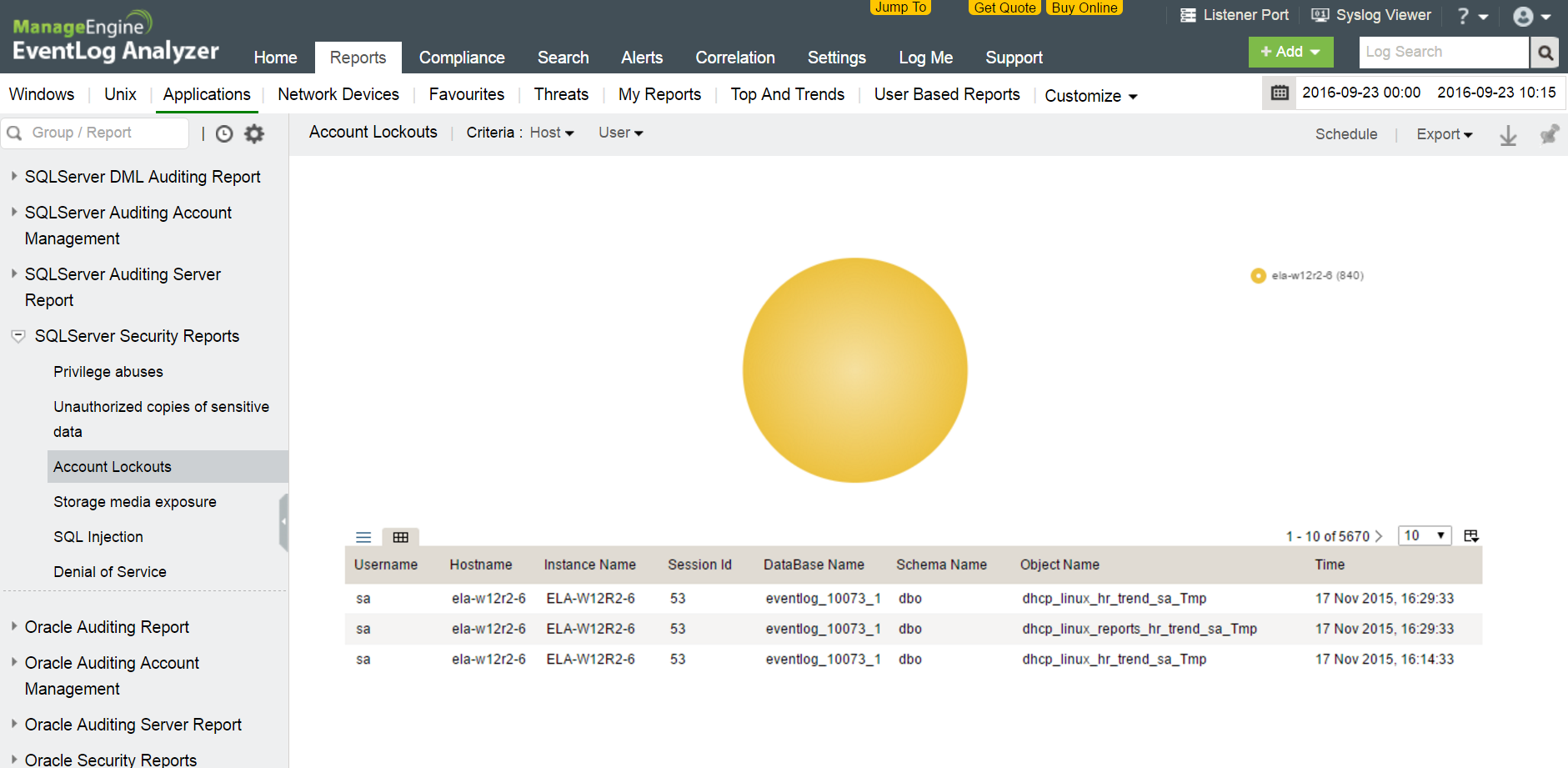The height and width of the screenshot is (768, 1568).
Task: Click the green Add button
Action: (x=1290, y=52)
